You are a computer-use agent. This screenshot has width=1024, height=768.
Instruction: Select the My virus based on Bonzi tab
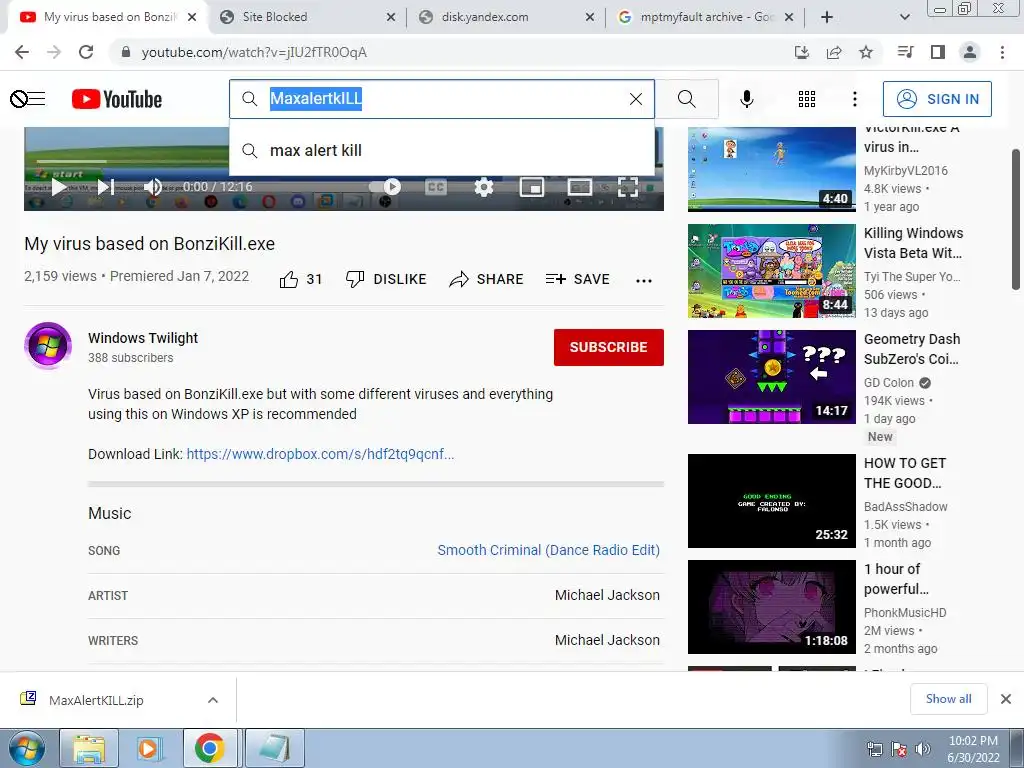(x=106, y=17)
